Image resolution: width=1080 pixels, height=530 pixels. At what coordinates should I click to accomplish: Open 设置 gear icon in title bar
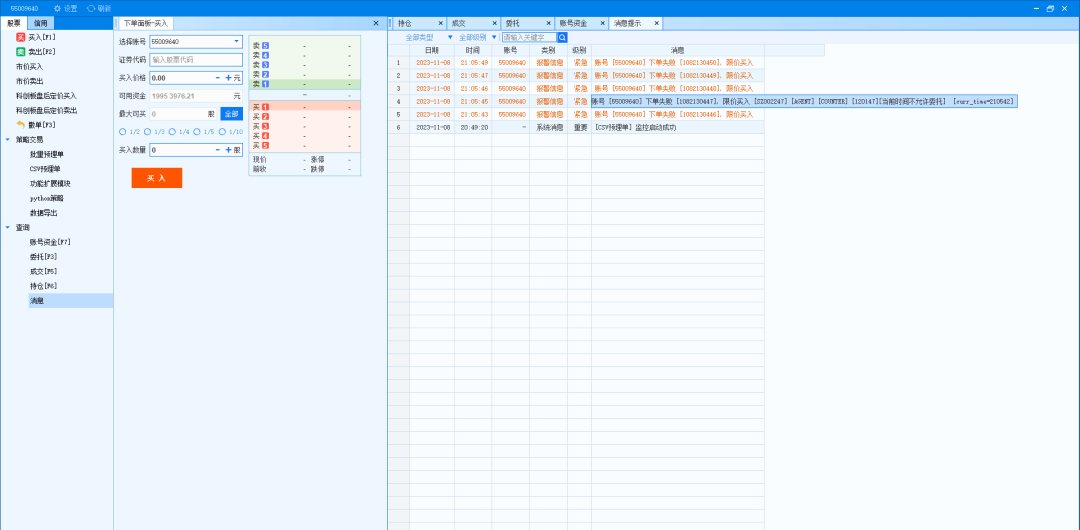57,8
